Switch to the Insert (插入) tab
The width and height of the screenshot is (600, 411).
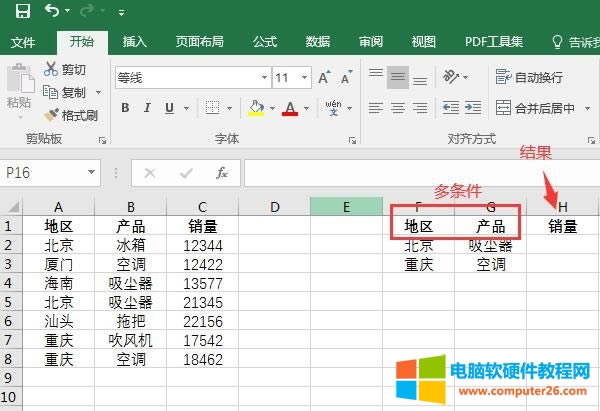click(135, 41)
